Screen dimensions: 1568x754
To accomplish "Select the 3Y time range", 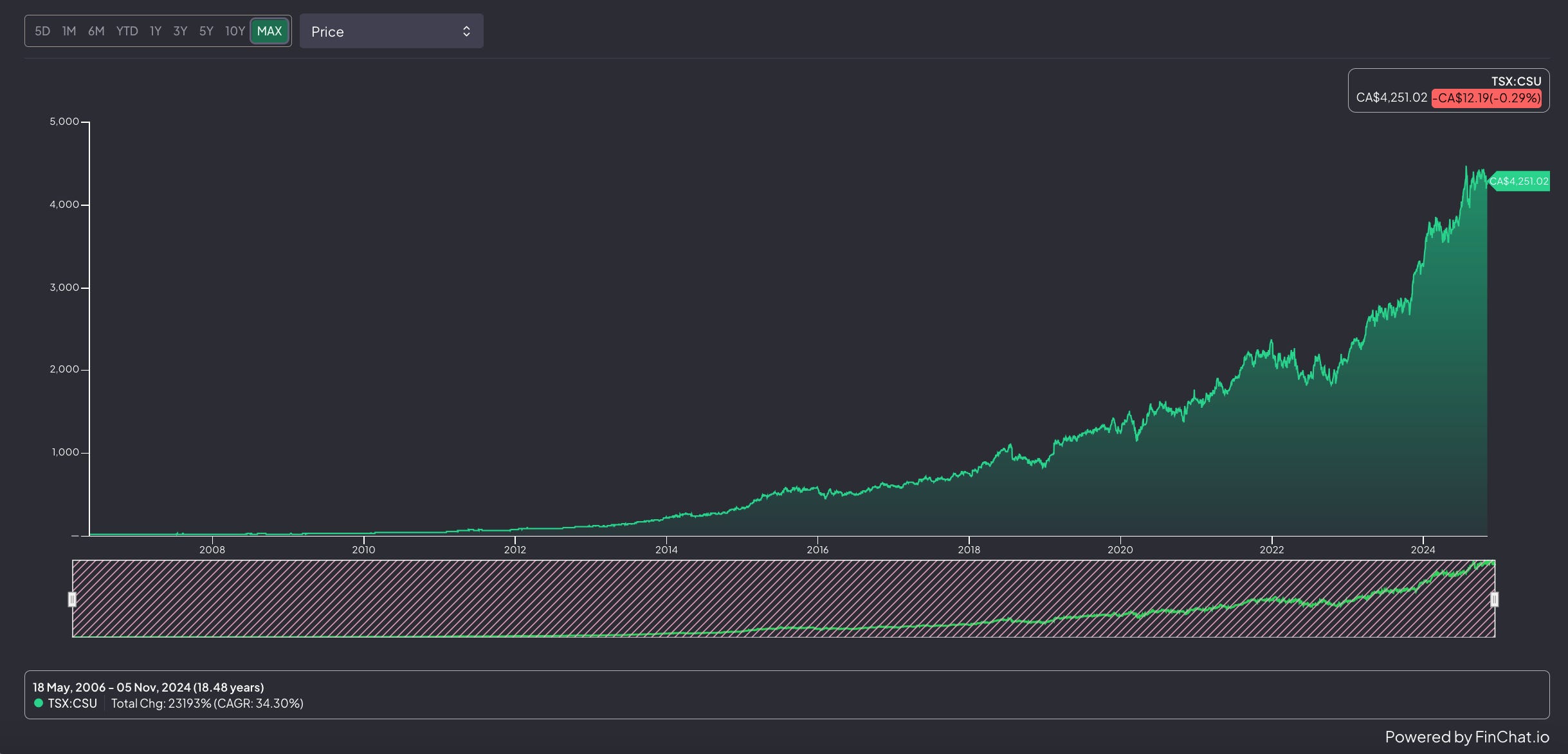I will (x=180, y=30).
